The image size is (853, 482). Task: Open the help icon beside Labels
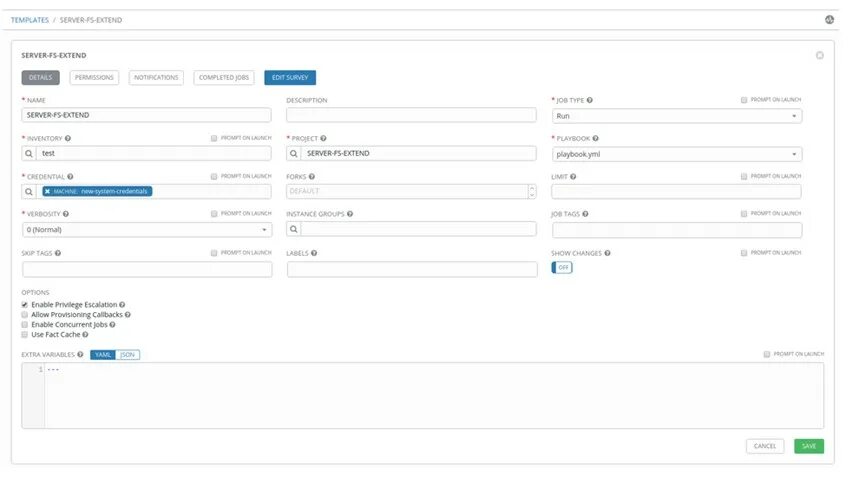(x=314, y=253)
